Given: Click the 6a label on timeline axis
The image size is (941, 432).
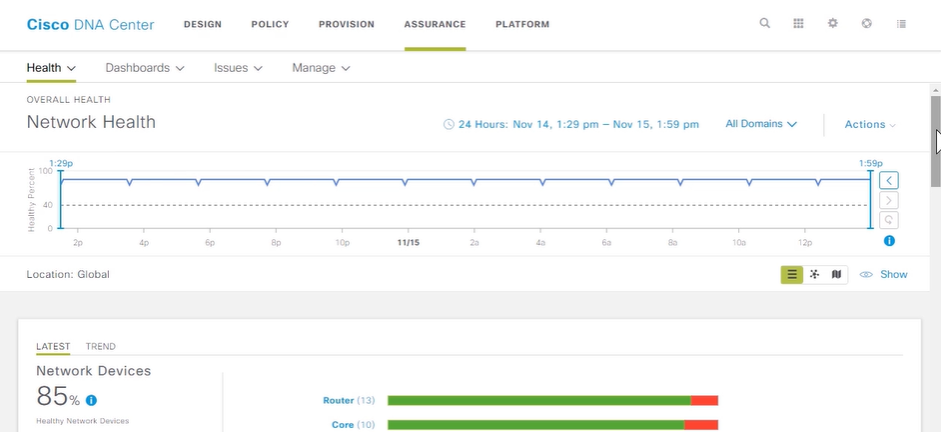Looking at the screenshot, I should tap(607, 243).
